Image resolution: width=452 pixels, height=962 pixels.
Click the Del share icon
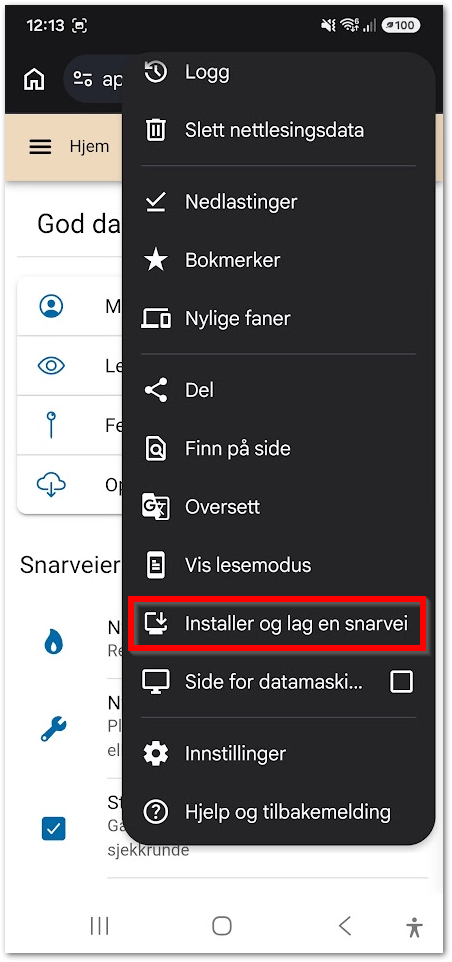pyautogui.click(x=156, y=390)
